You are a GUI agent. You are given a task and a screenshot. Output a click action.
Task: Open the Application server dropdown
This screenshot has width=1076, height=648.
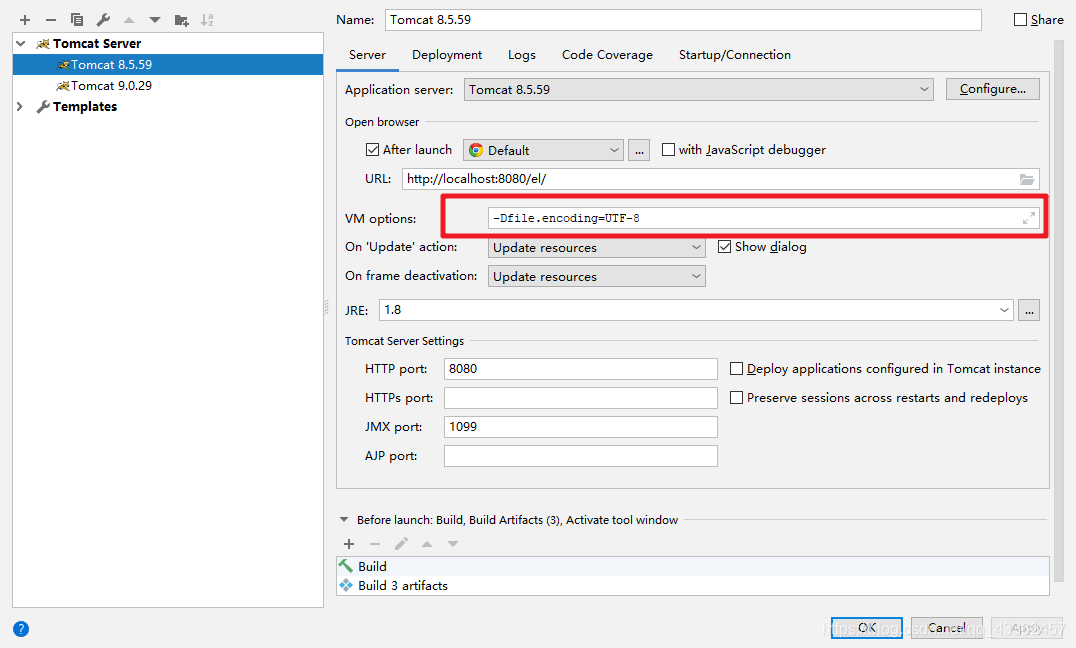(699, 89)
